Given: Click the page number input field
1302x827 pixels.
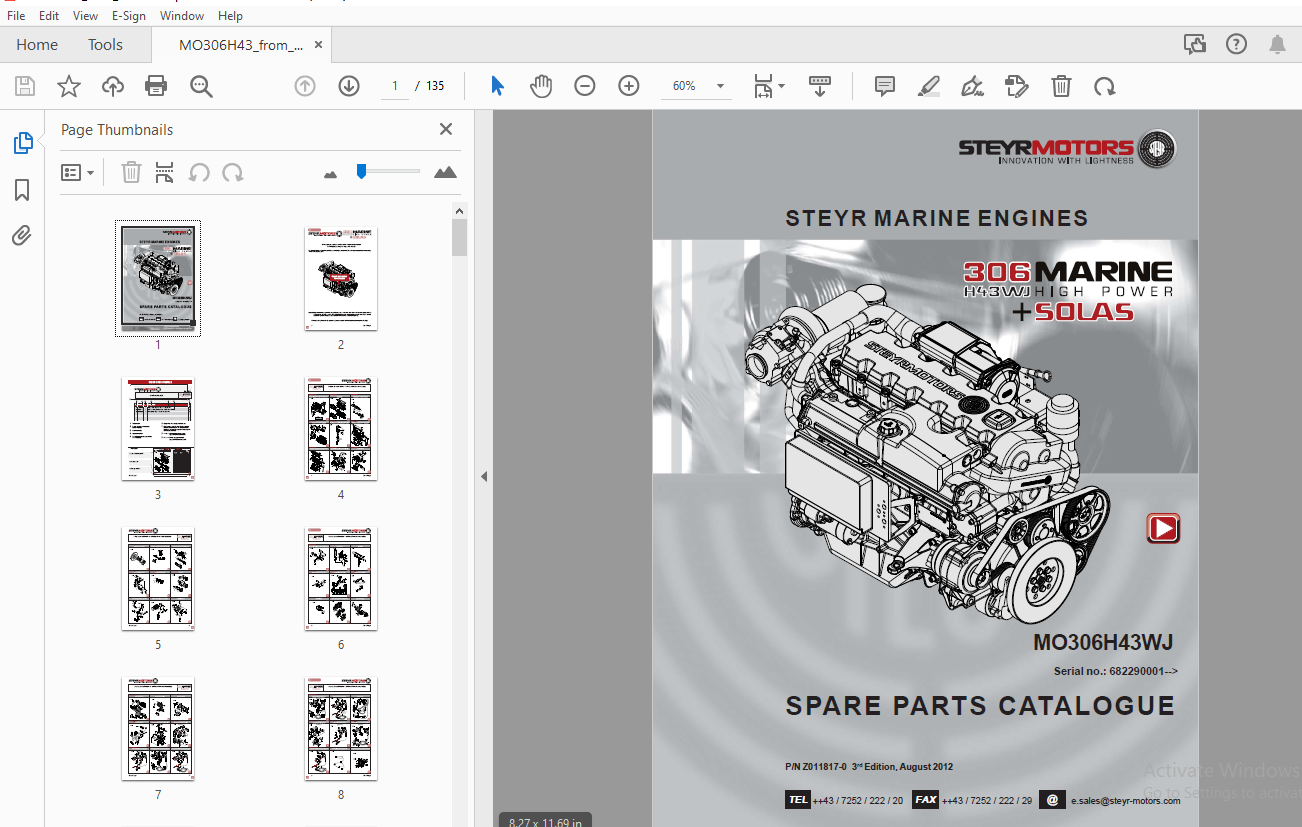Looking at the screenshot, I should [395, 86].
